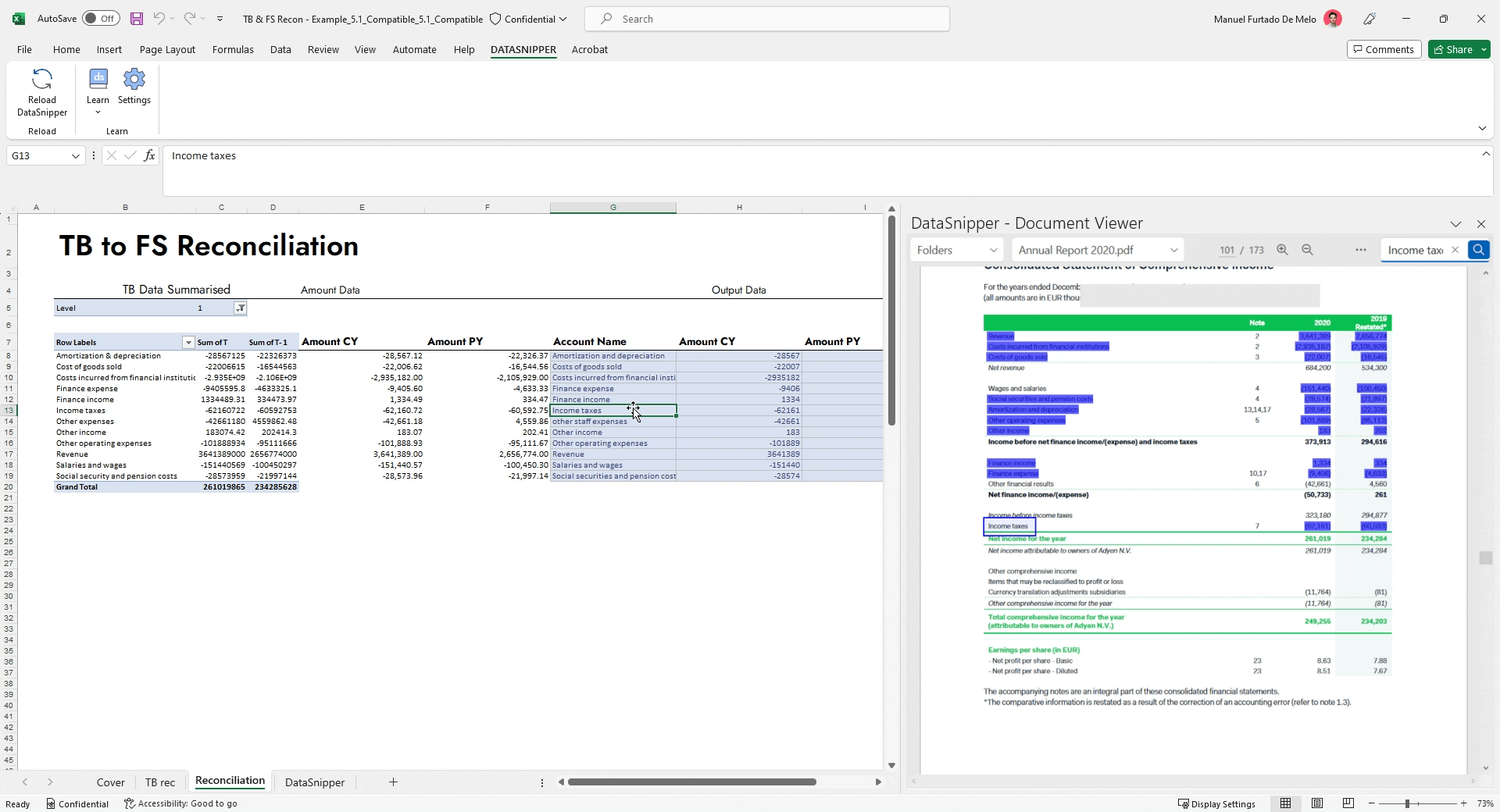Zoom in on the document viewer
The height and width of the screenshot is (812, 1500).
click(x=1282, y=250)
